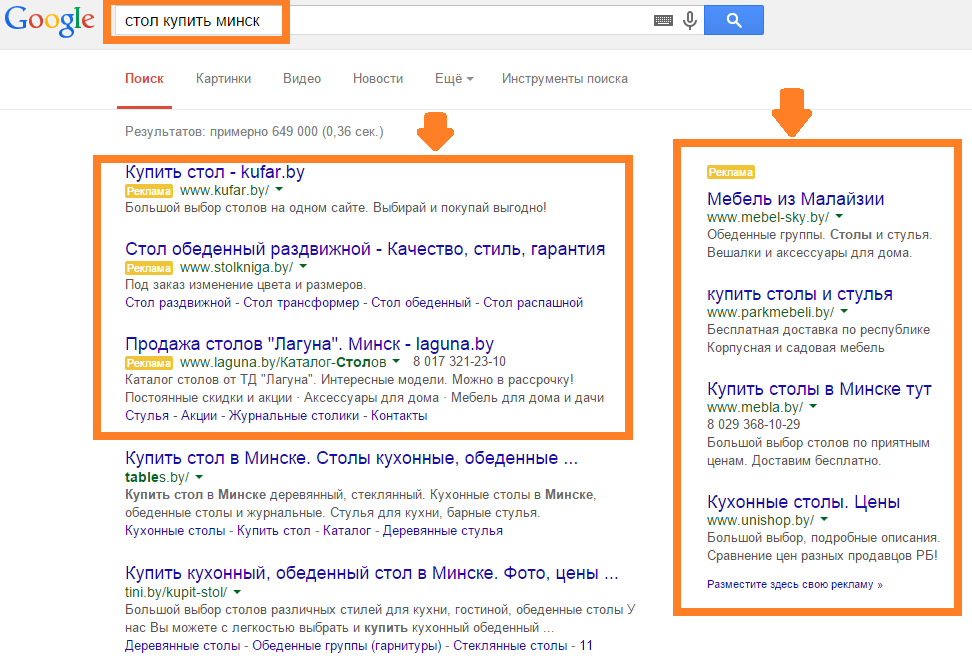The width and height of the screenshot is (972, 664).
Task: Click Реклама badge beside www.laguna.by
Action: [149, 363]
